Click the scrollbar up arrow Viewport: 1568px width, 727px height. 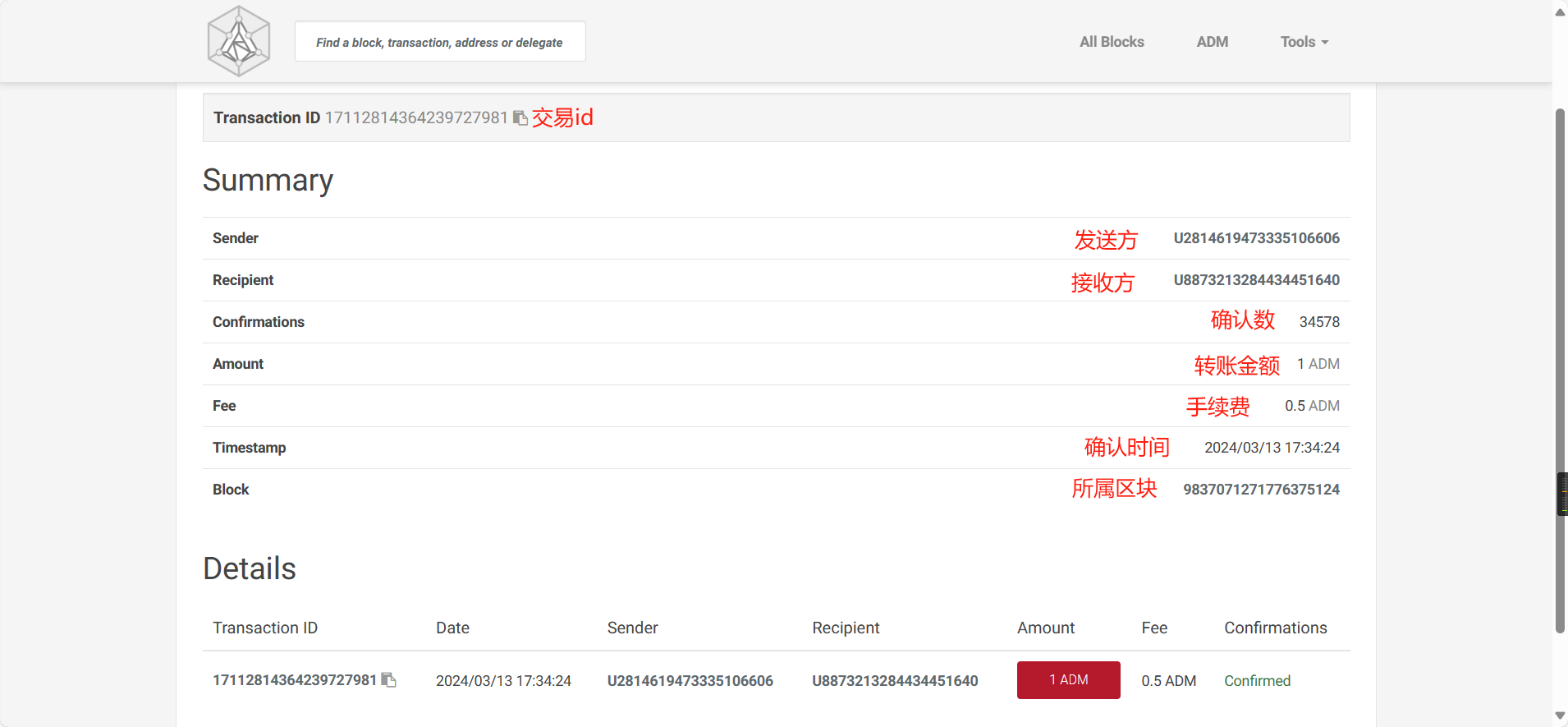[1560, 12]
